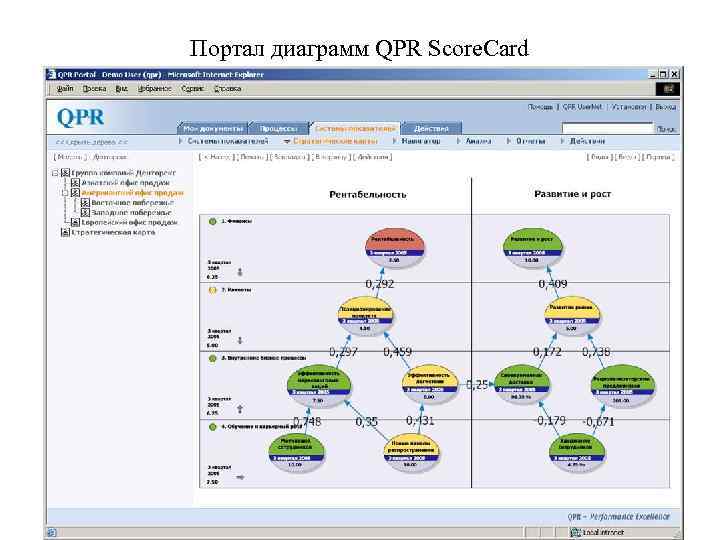Click the Local intranet zone icon
720x540 pixels.
coord(575,533)
